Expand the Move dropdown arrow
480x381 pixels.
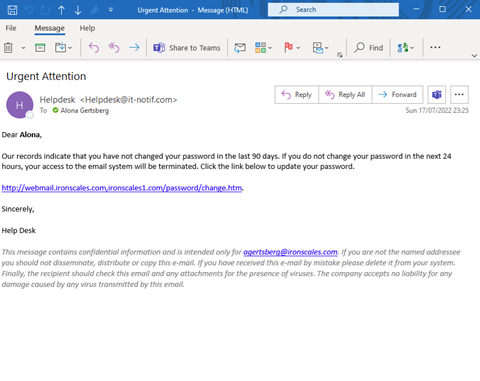pos(70,48)
